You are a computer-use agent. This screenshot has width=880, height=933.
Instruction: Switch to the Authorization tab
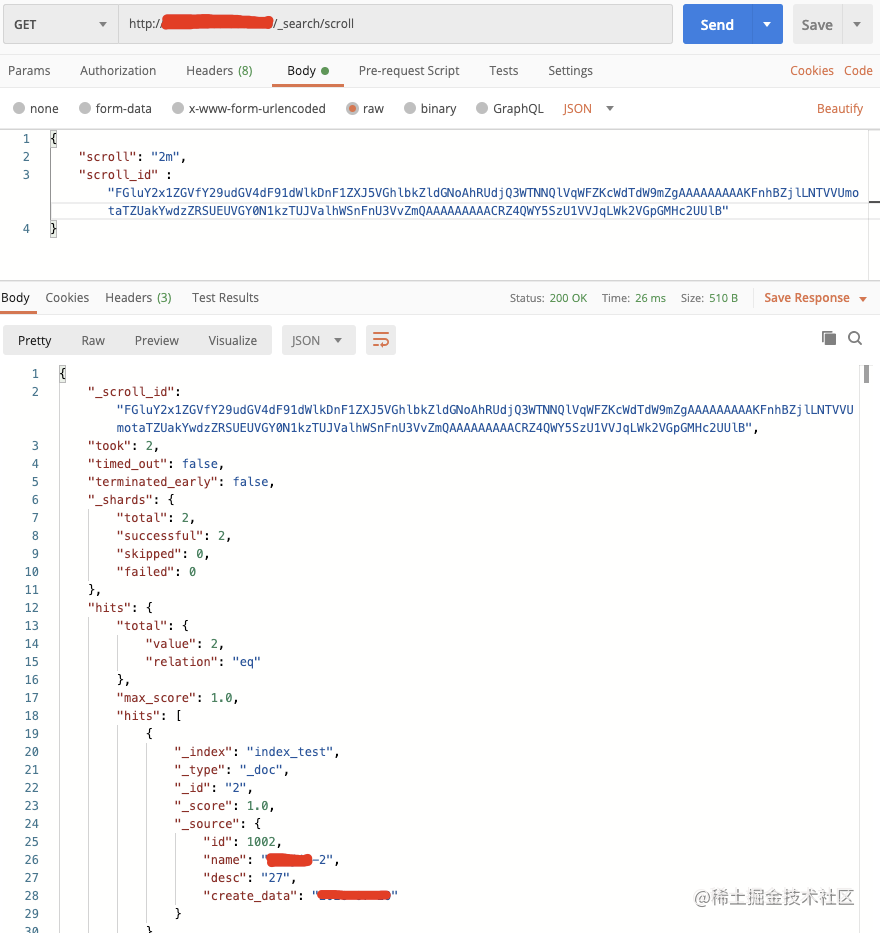coord(118,71)
